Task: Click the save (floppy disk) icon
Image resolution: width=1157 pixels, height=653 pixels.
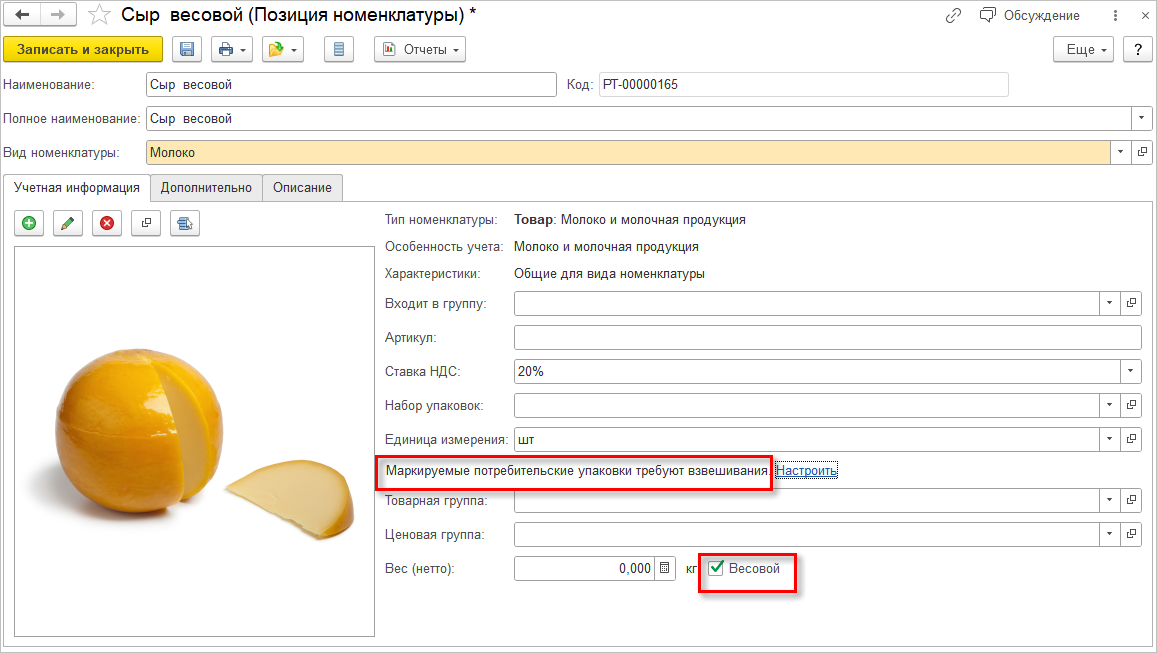Action: pos(188,49)
